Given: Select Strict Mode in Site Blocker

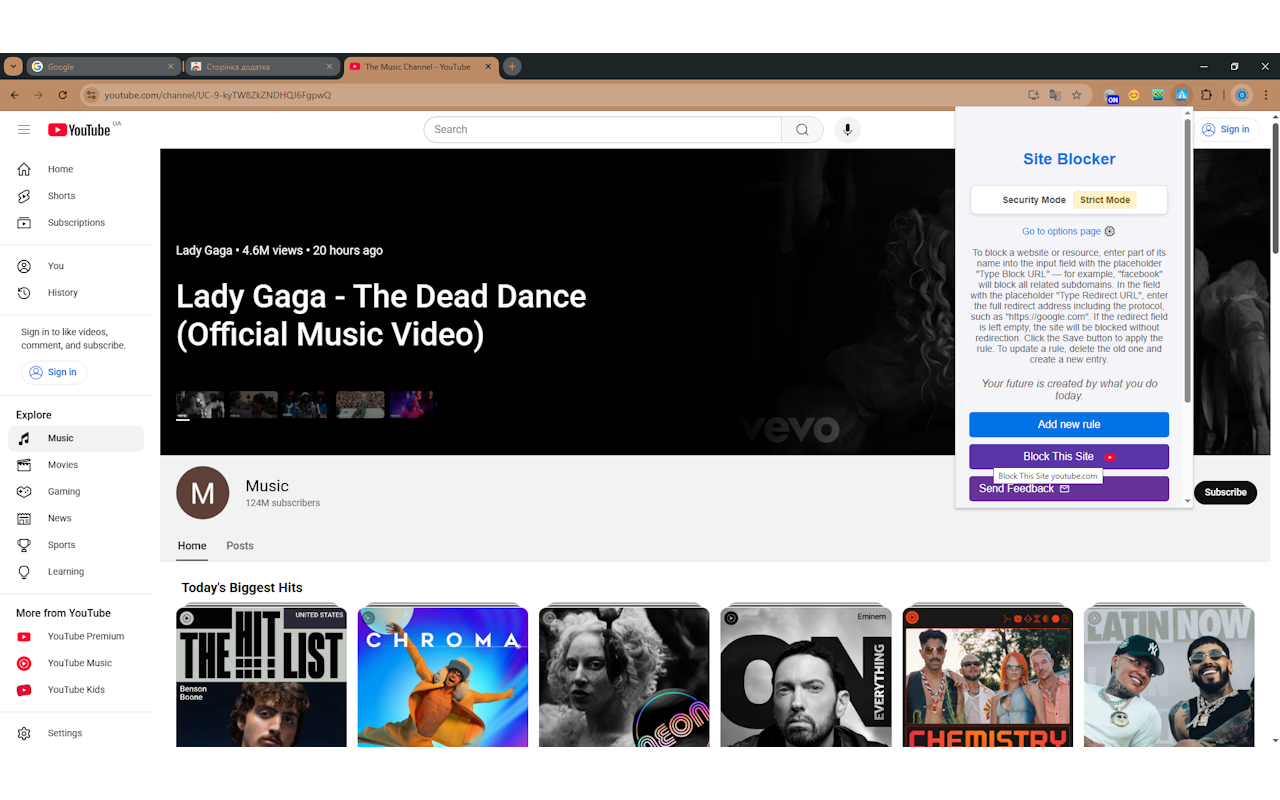Looking at the screenshot, I should [1105, 200].
